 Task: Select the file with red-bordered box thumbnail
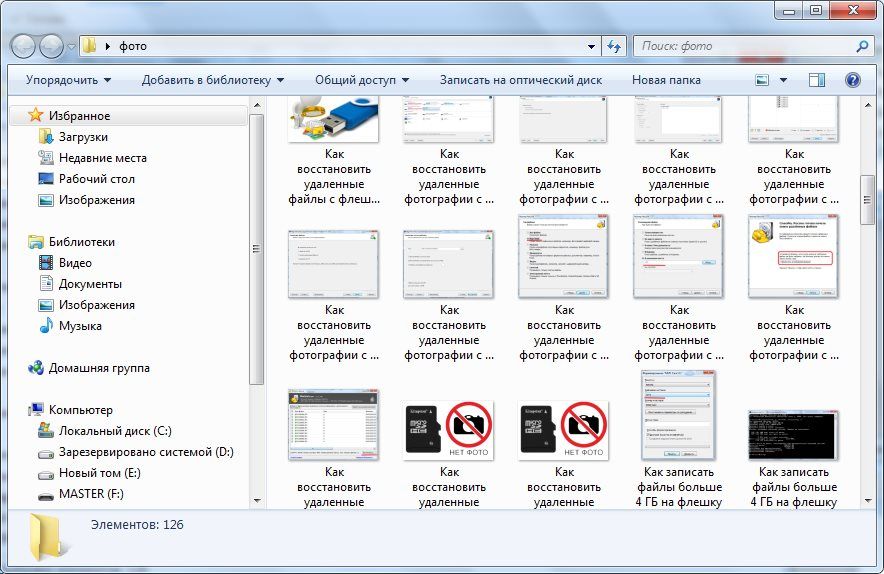pos(793,257)
